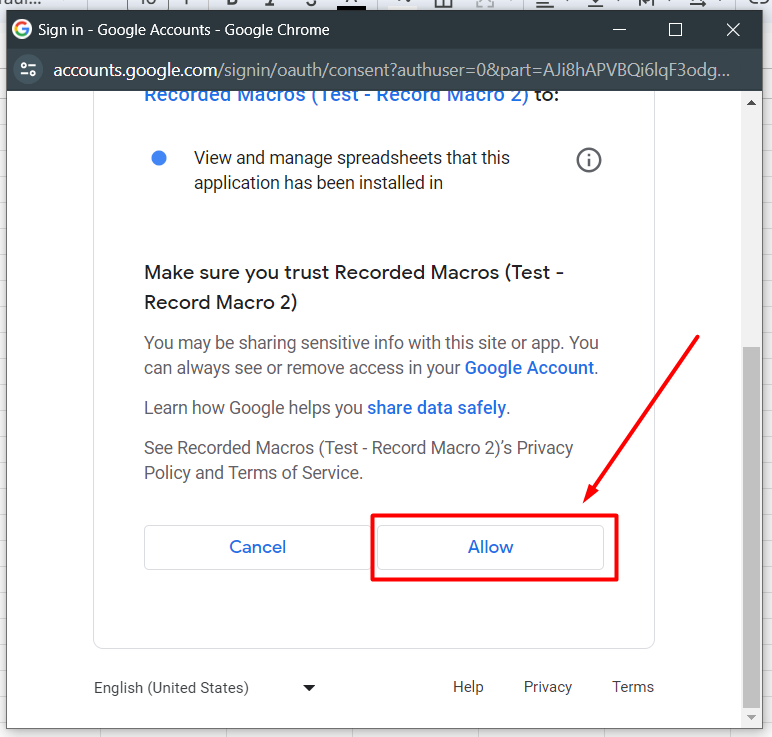Click the Google logo in the title bar

(22, 30)
